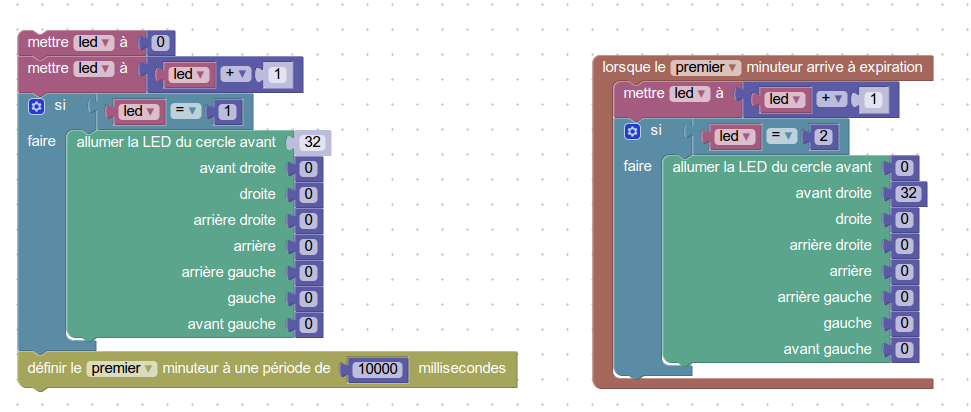Image resolution: width=971 pixels, height=412 pixels.
Task: Open the '+' operator dropdown in the timer event block
Action: [x=832, y=99]
